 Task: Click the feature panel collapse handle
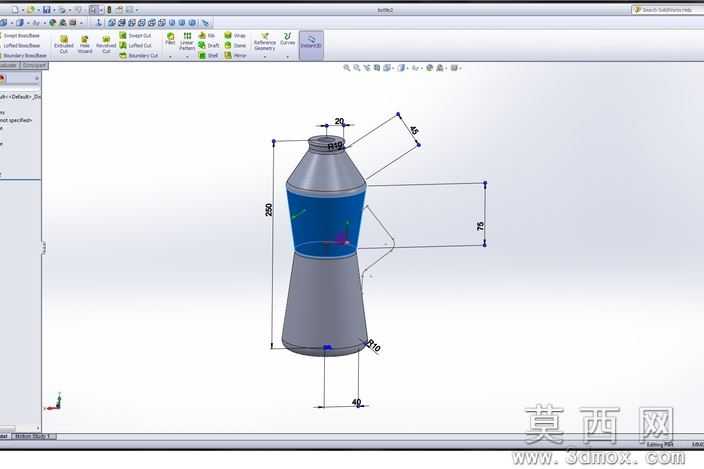pyautogui.click(x=44, y=247)
